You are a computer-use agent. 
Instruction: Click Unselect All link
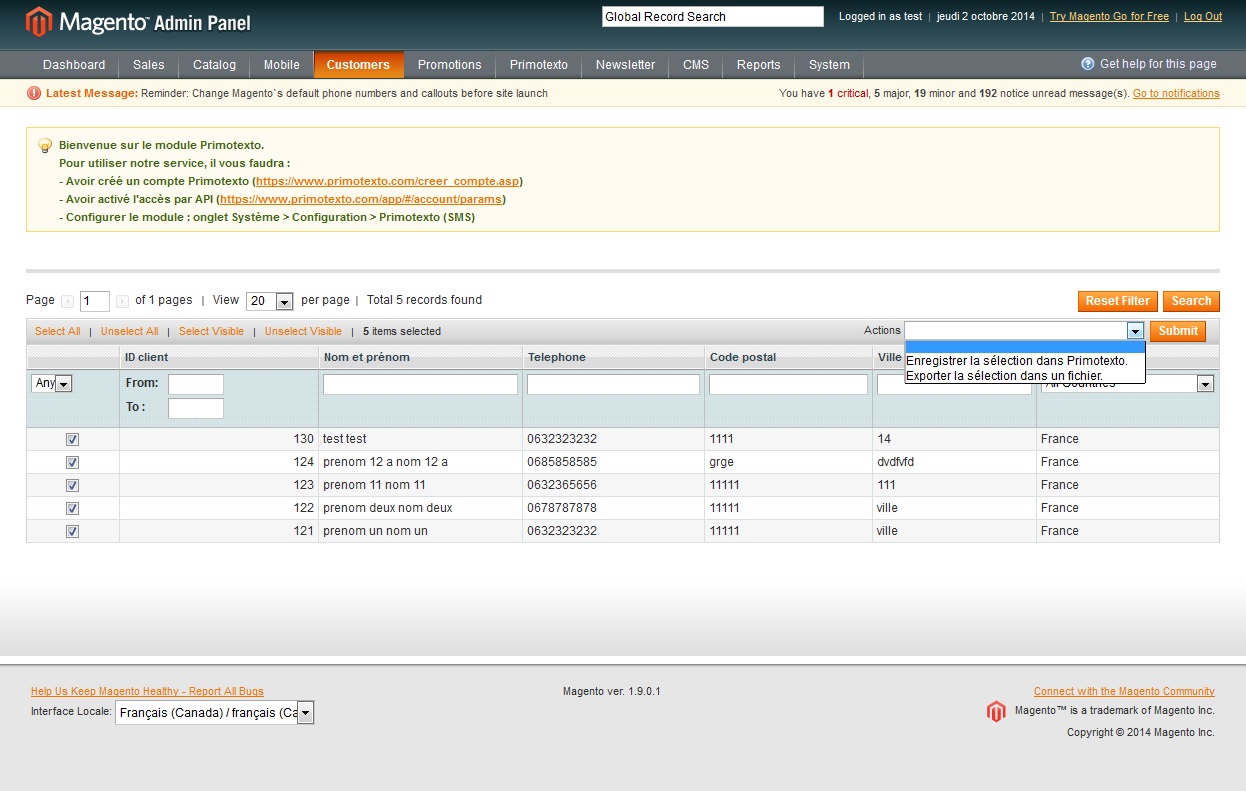tap(129, 331)
